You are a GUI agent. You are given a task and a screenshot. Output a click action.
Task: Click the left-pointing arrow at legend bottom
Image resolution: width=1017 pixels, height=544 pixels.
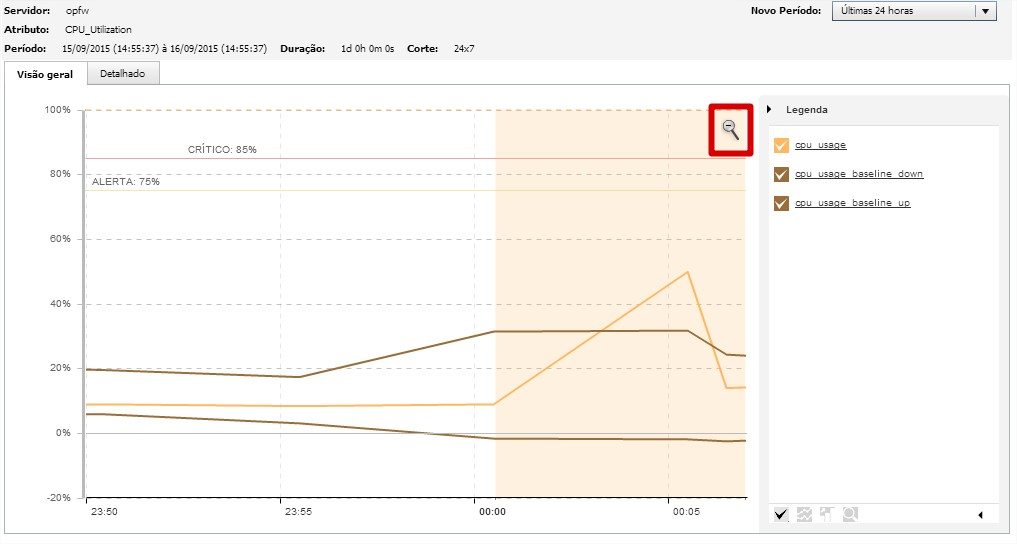click(980, 515)
